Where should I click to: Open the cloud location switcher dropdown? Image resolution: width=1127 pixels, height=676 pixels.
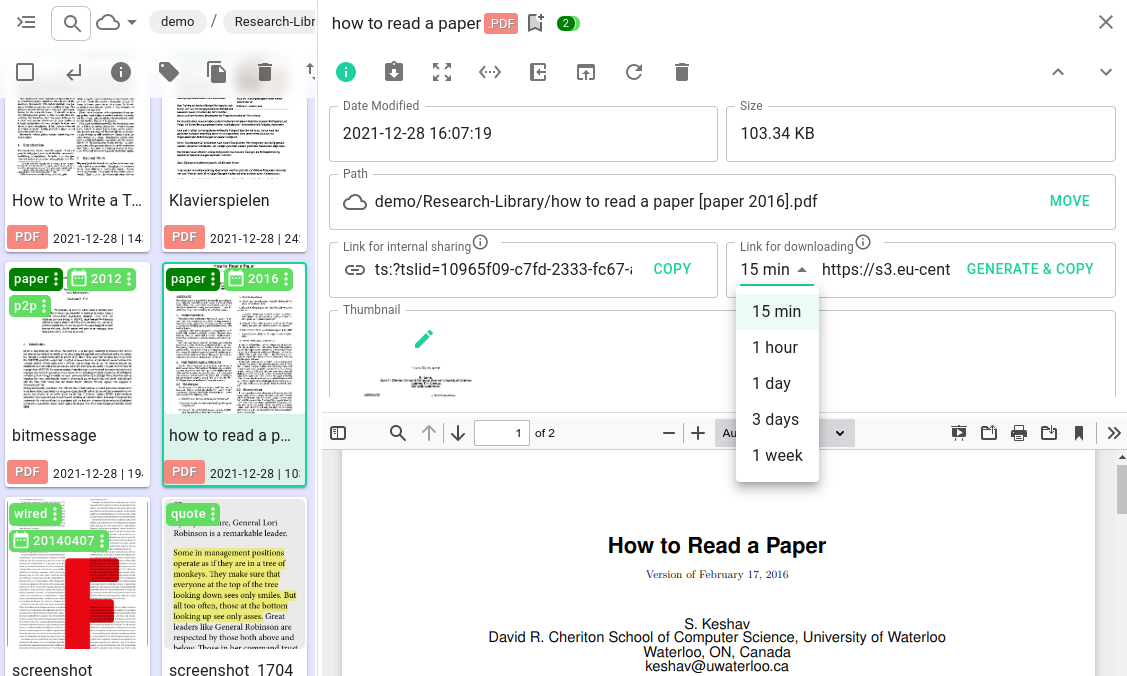pos(115,22)
